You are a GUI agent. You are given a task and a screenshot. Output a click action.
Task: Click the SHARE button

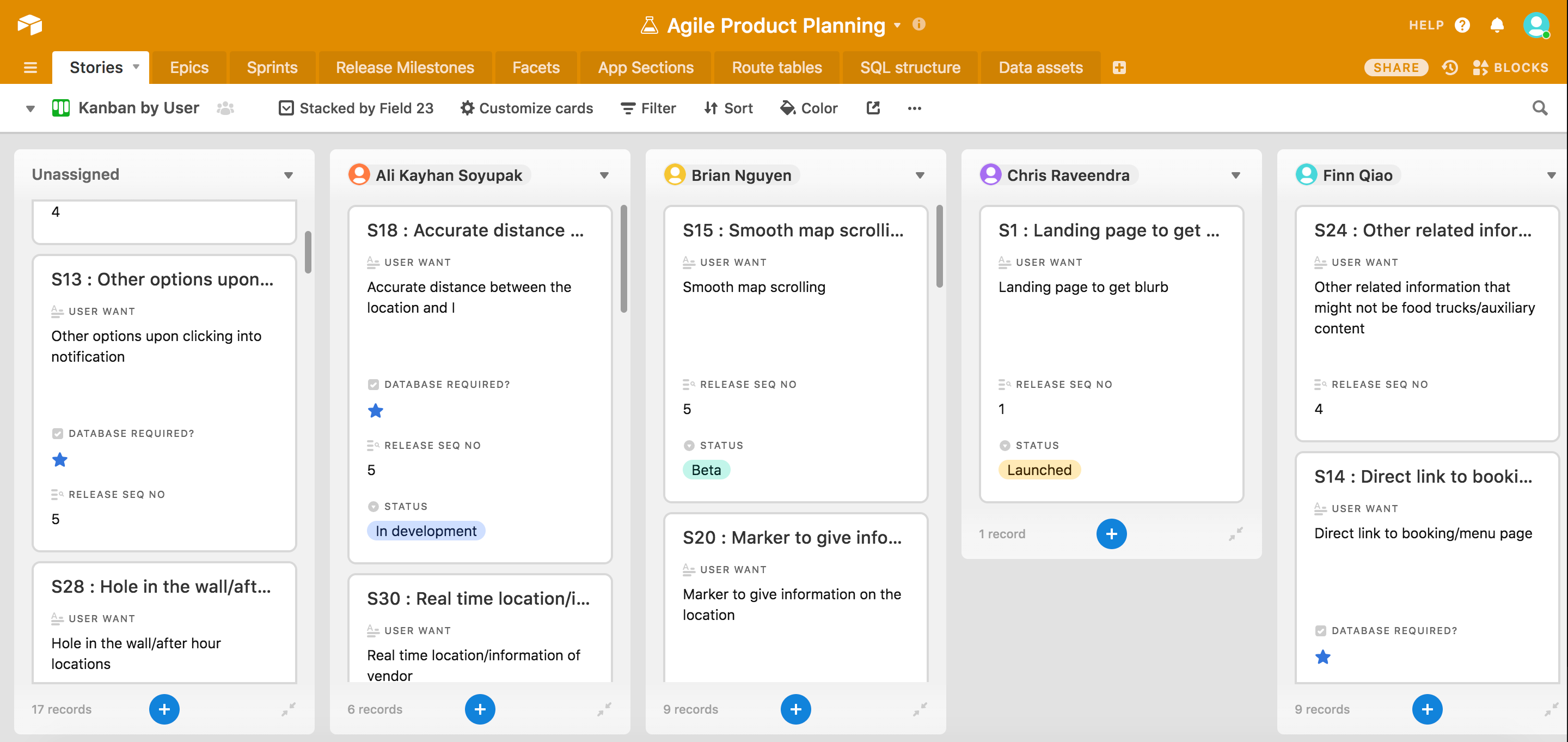(x=1396, y=68)
